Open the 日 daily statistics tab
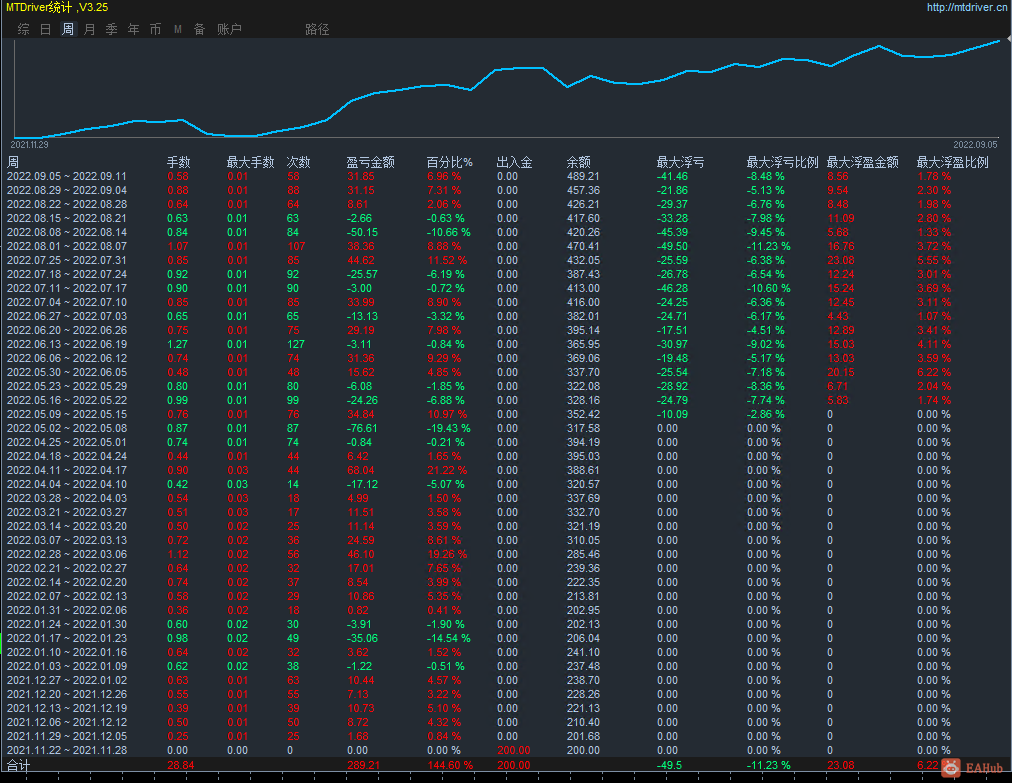Image resolution: width=1012 pixels, height=783 pixels. (45, 29)
